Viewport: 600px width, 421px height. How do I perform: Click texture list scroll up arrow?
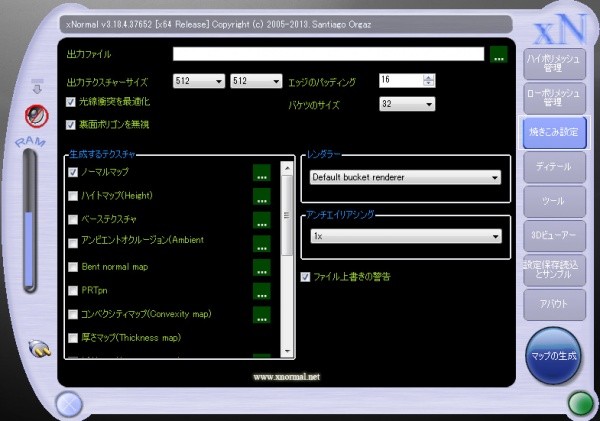coord(287,168)
